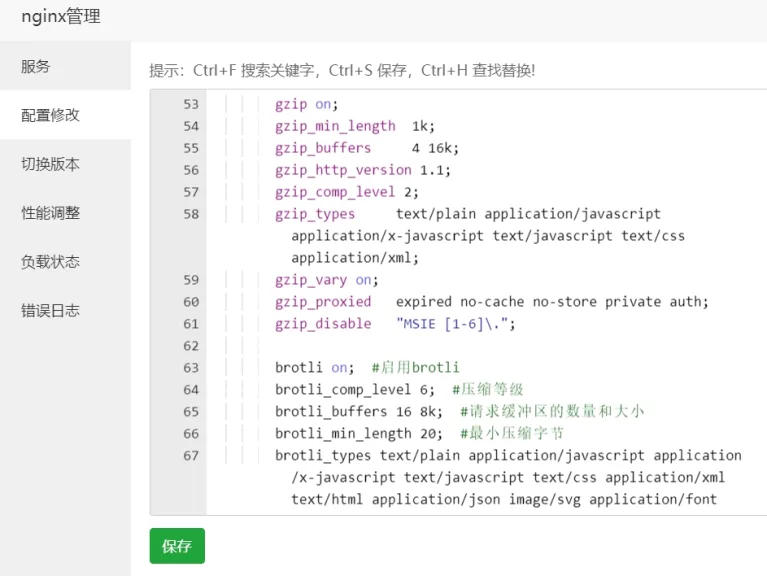The height and width of the screenshot is (576, 767).
Task: Click line number 62 in the gutter
Action: (x=190, y=346)
